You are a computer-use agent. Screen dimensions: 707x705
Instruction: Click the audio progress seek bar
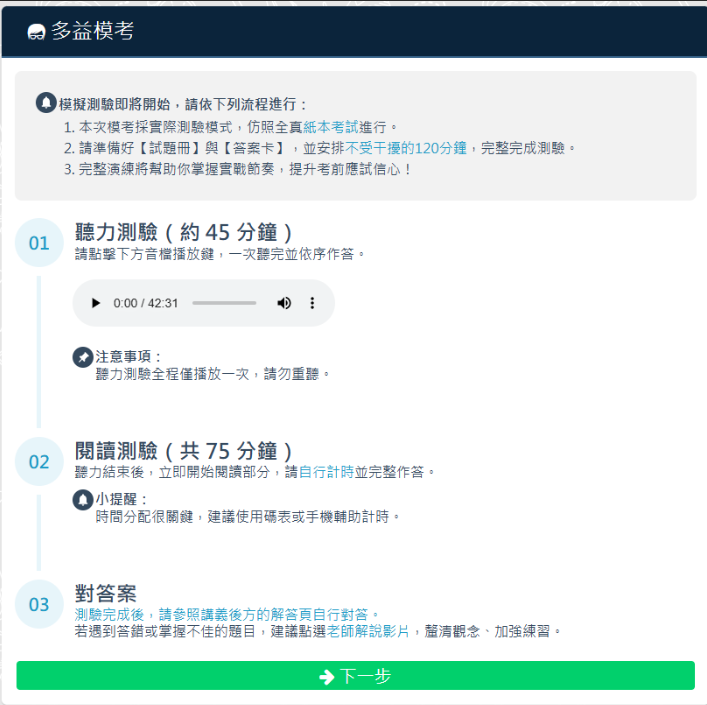click(224, 303)
